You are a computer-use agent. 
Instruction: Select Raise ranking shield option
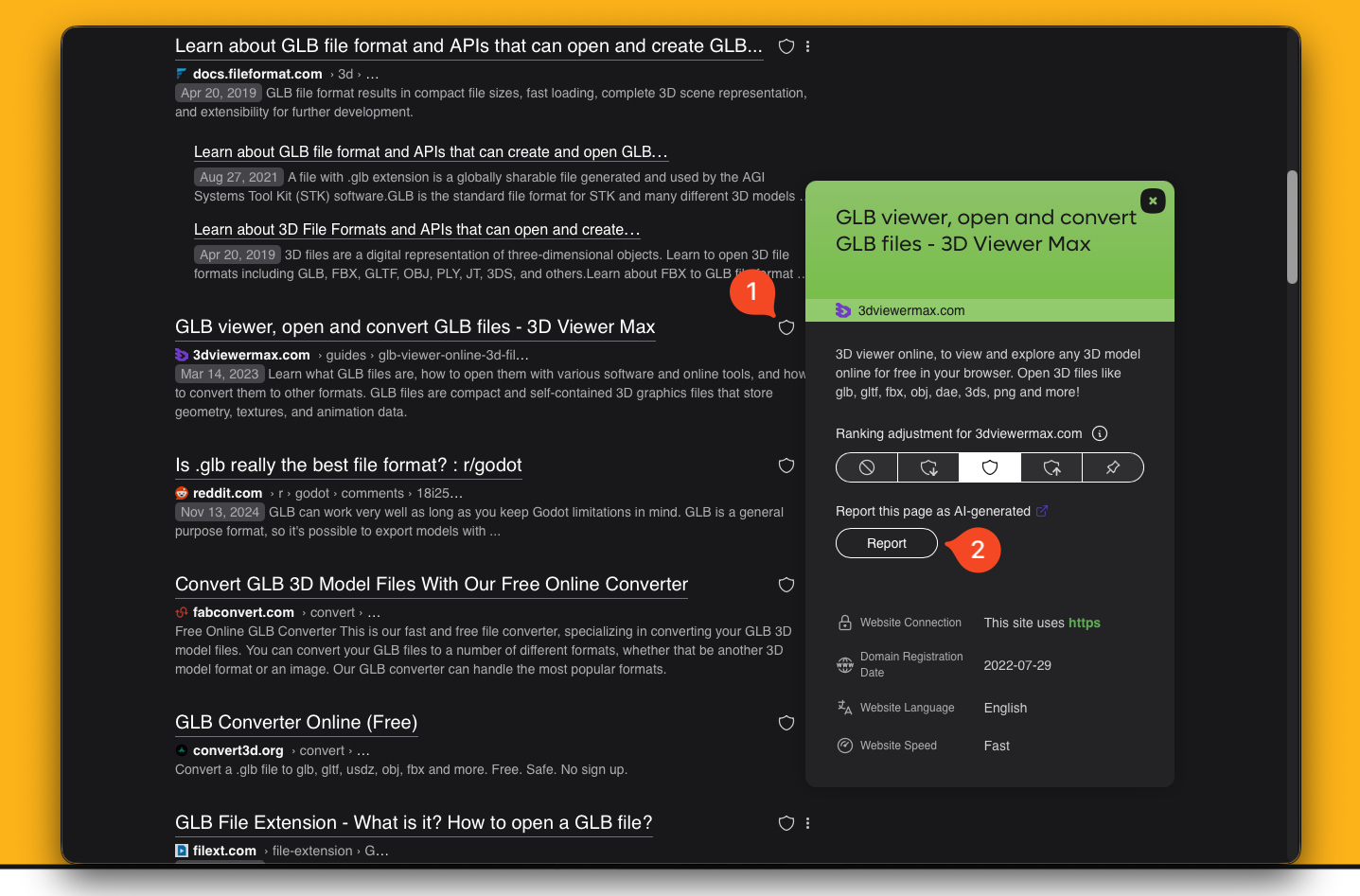(x=1051, y=467)
